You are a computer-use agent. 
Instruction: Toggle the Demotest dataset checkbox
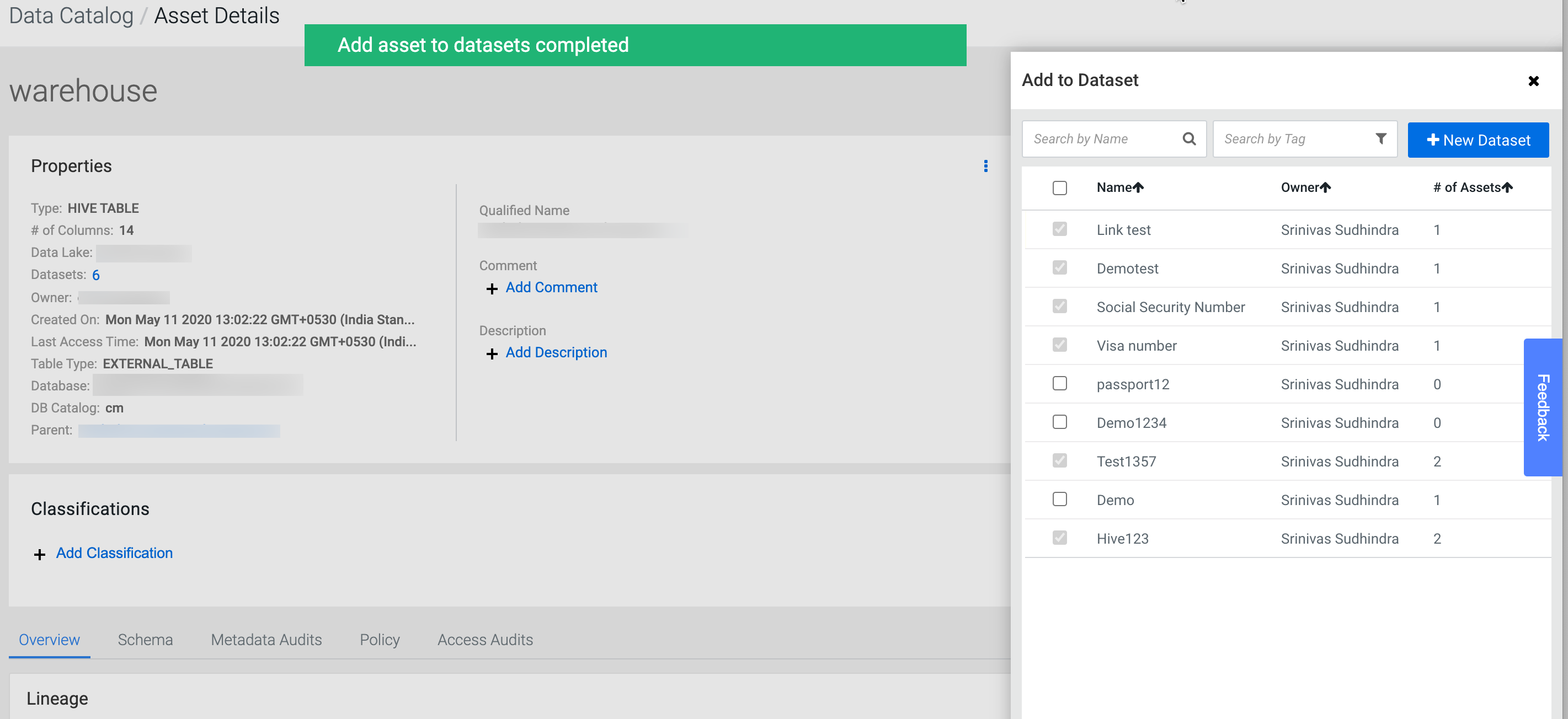coord(1060,267)
